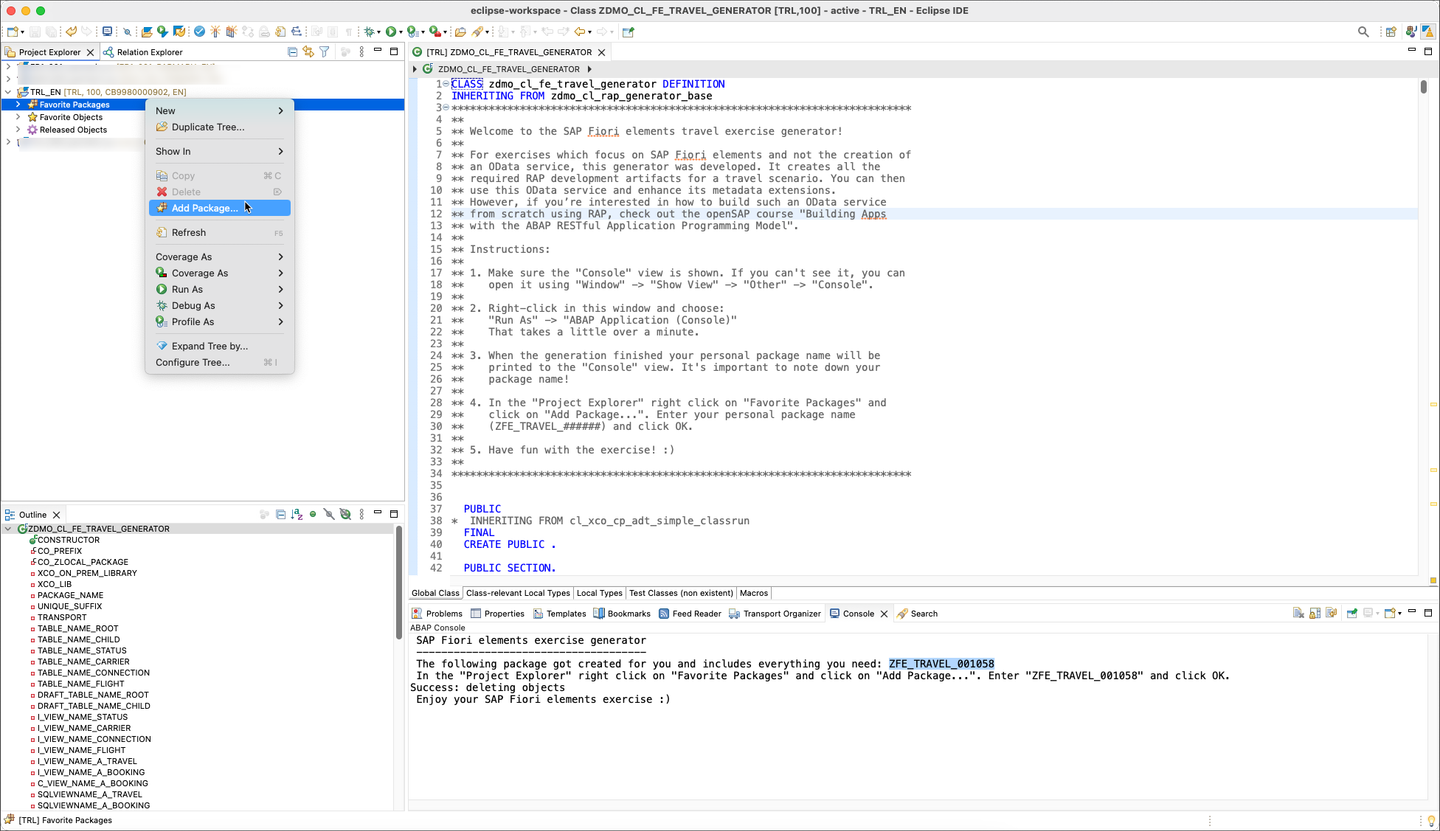Open the New submenu in context menu
This screenshot has width=1440, height=831.
[220, 111]
